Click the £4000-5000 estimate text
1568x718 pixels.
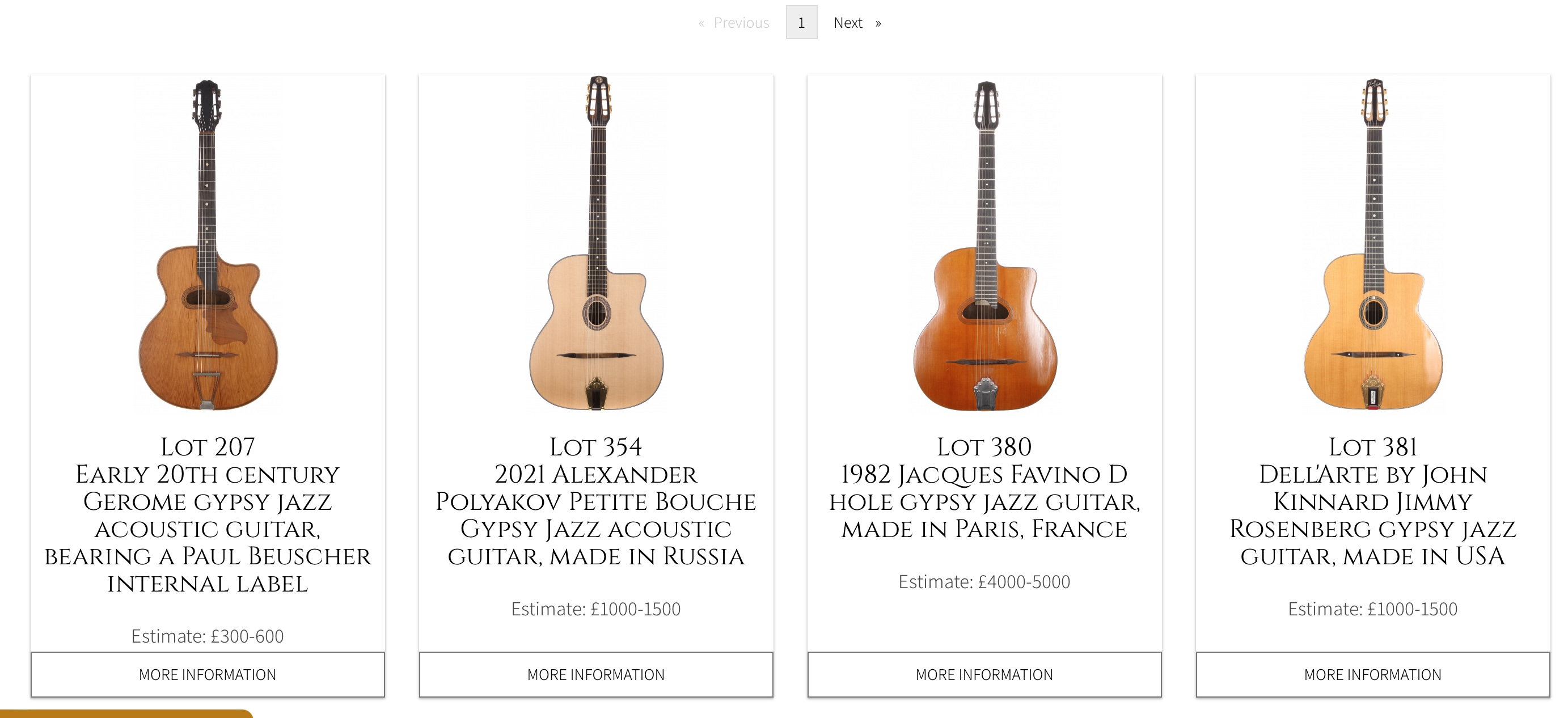(x=984, y=581)
